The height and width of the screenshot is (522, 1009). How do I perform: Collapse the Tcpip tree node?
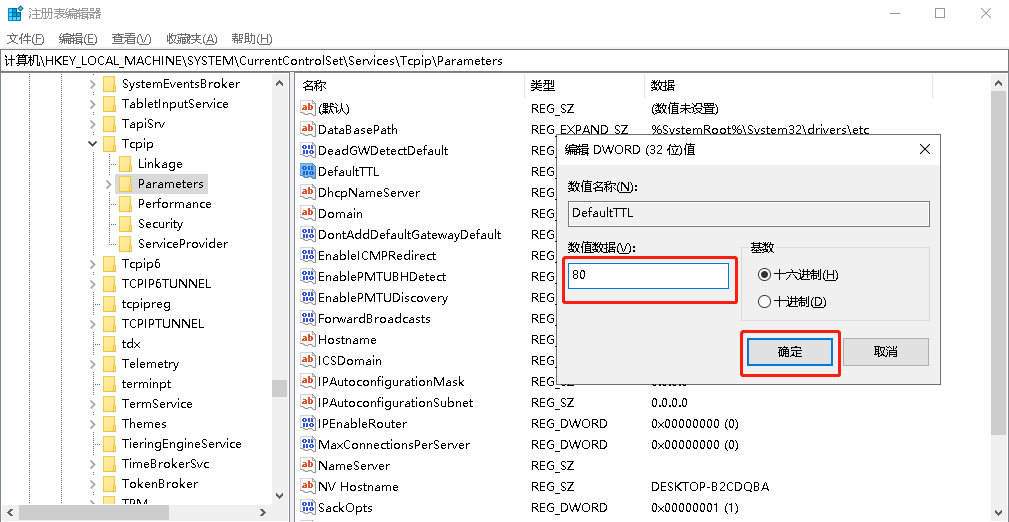(93, 144)
